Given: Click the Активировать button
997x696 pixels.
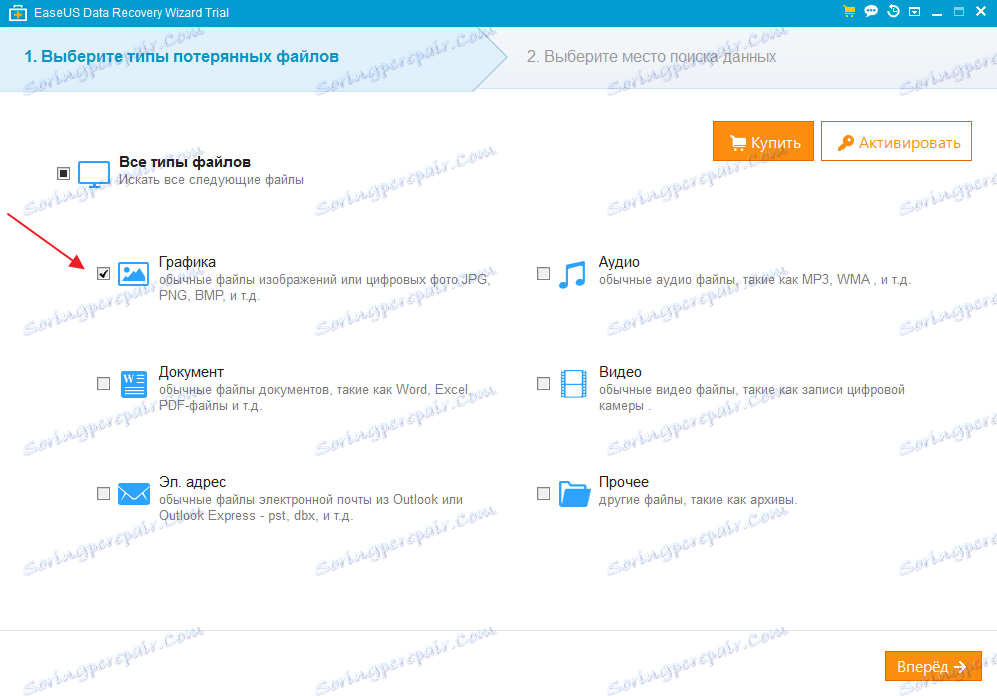Looking at the screenshot, I should coord(897,141).
